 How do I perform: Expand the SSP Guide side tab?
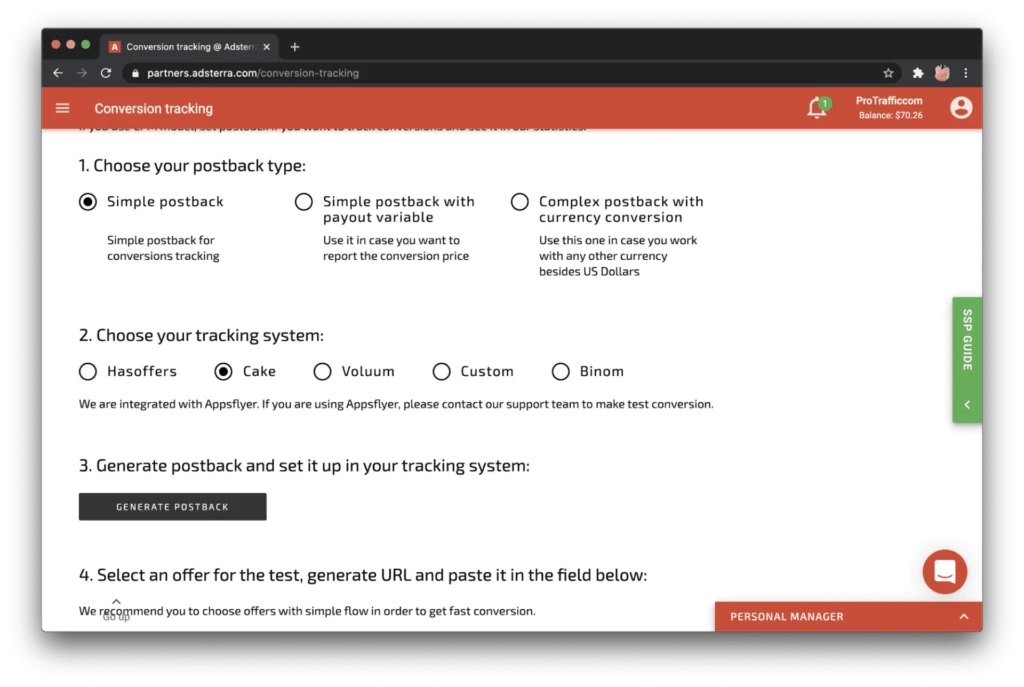[x=967, y=360]
